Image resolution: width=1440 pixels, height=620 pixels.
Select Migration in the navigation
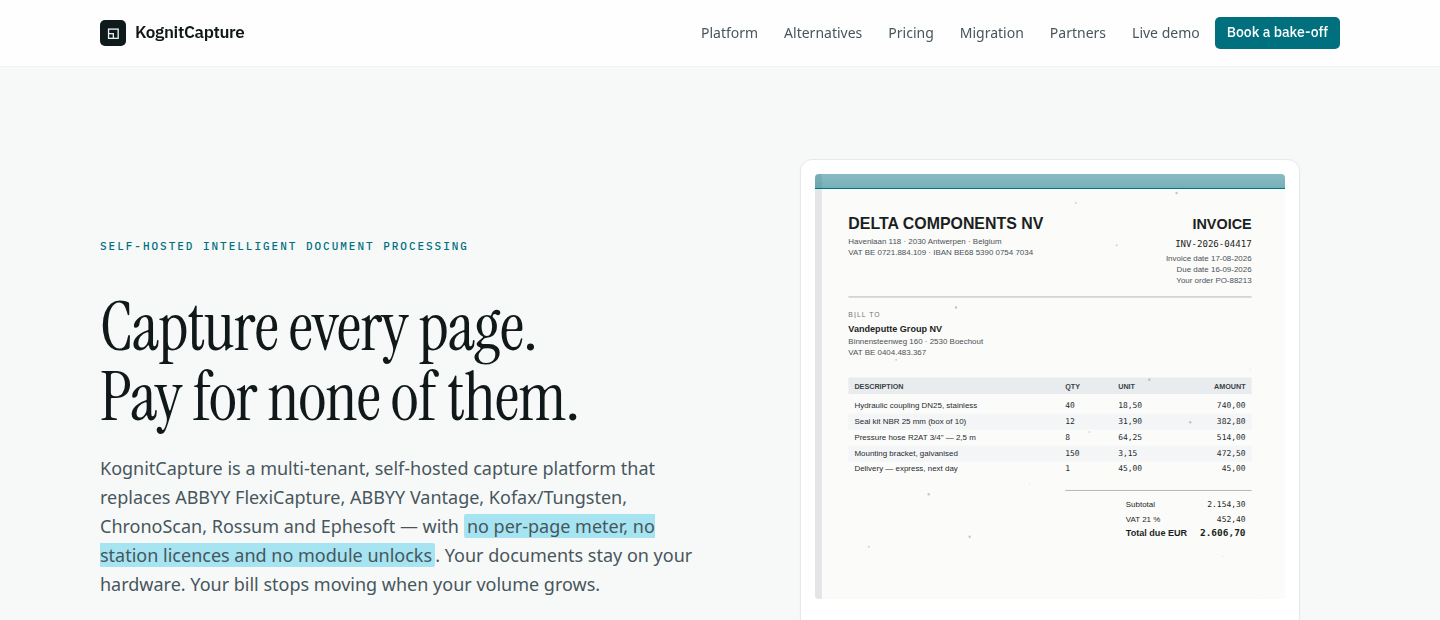click(992, 33)
